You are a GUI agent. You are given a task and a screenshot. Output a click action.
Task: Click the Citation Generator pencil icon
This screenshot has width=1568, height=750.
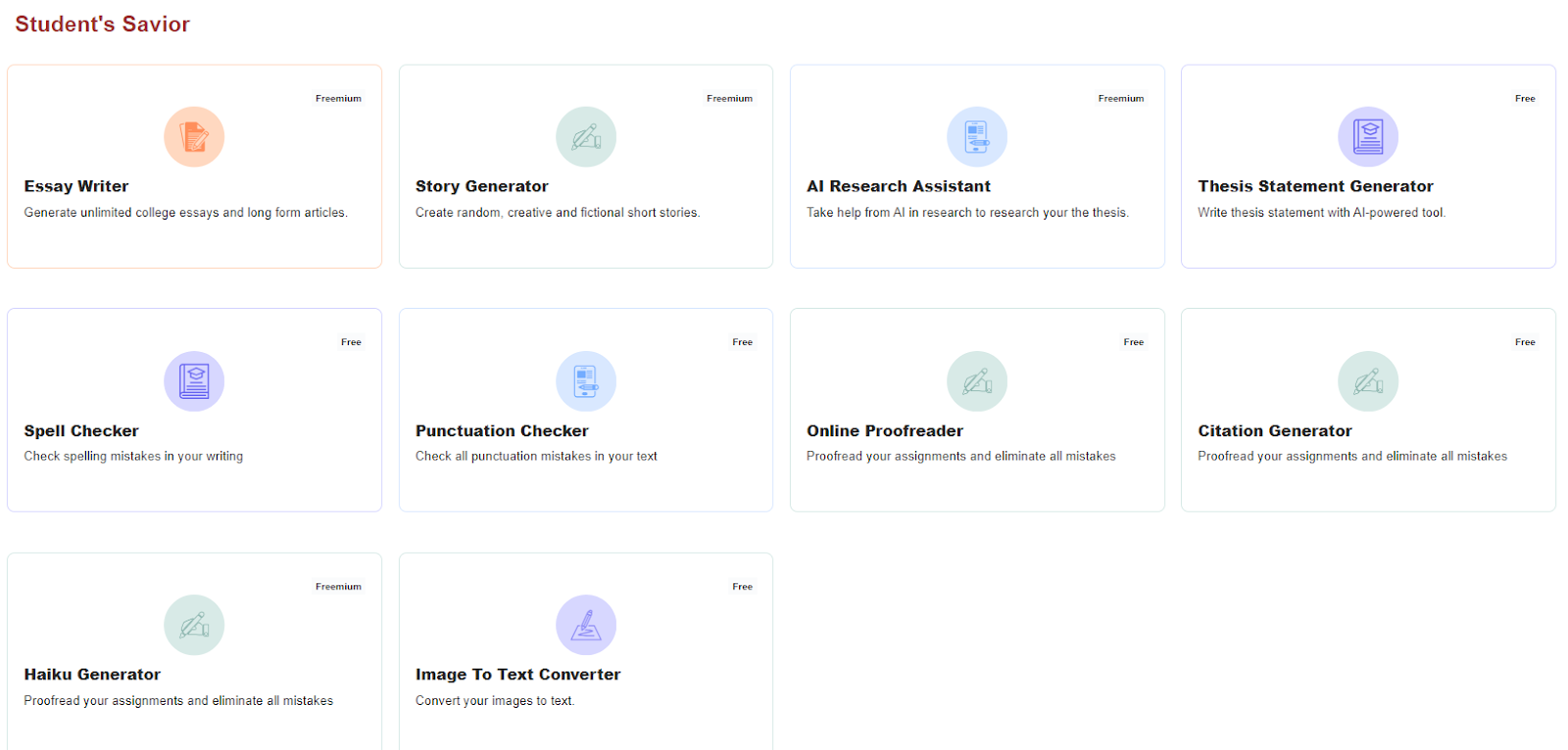[1368, 380]
